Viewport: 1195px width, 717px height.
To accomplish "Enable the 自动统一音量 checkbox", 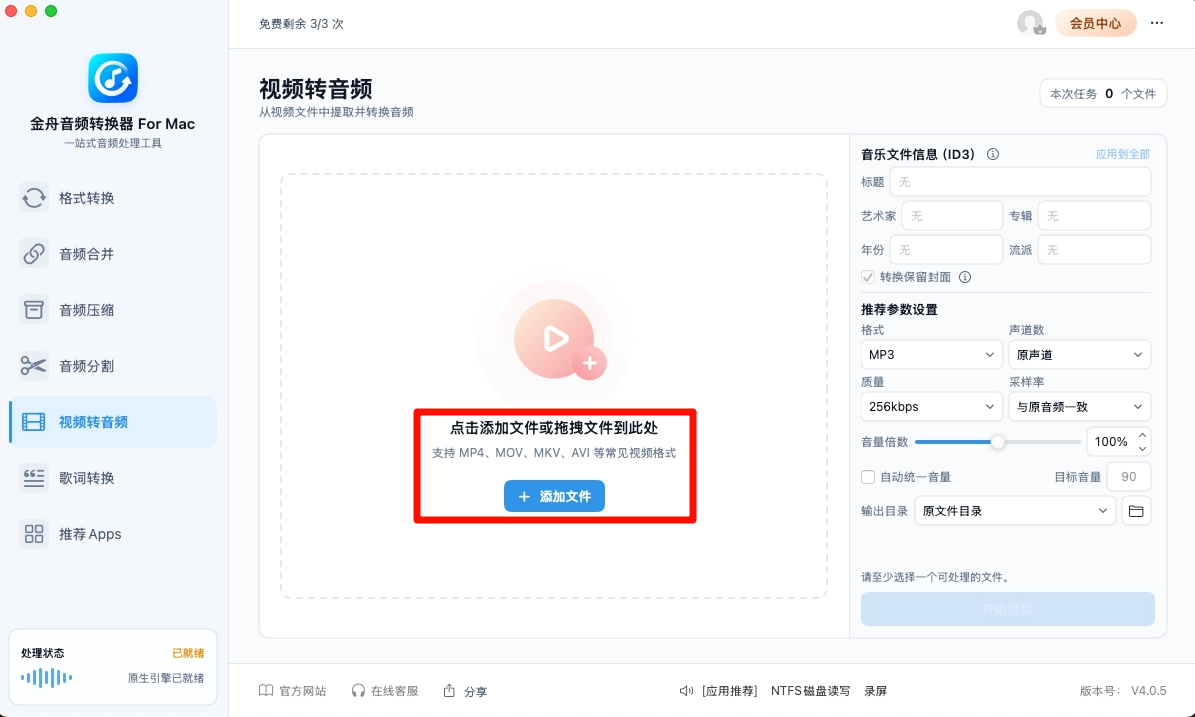I will pyautogui.click(x=867, y=477).
